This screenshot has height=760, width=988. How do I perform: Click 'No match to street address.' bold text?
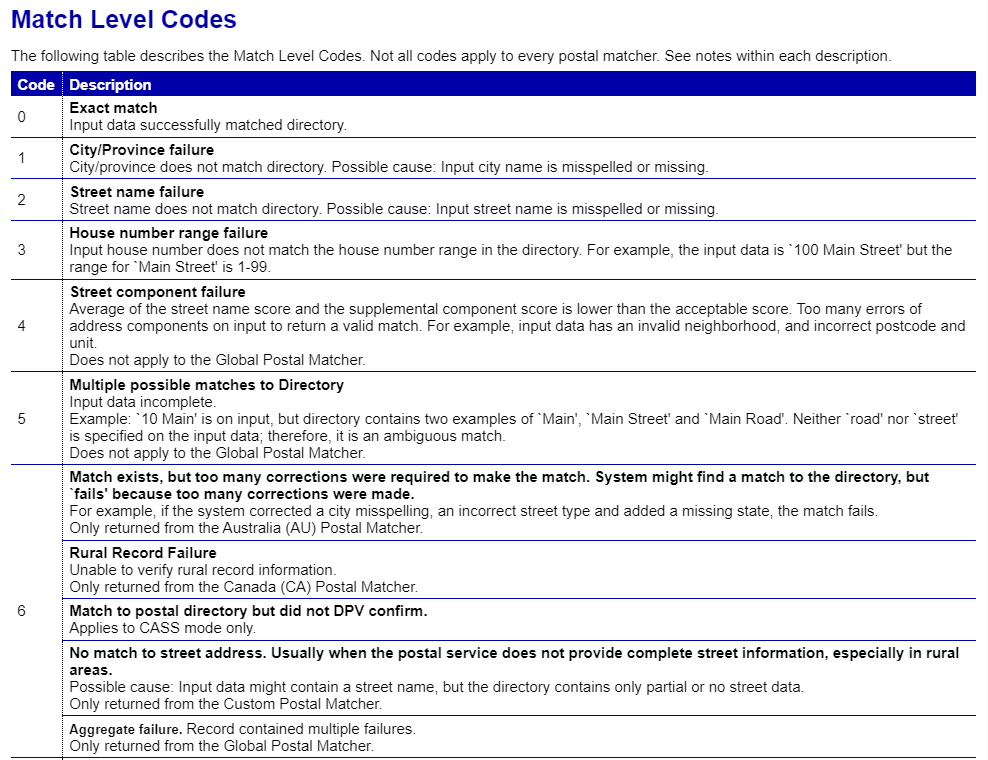click(168, 653)
